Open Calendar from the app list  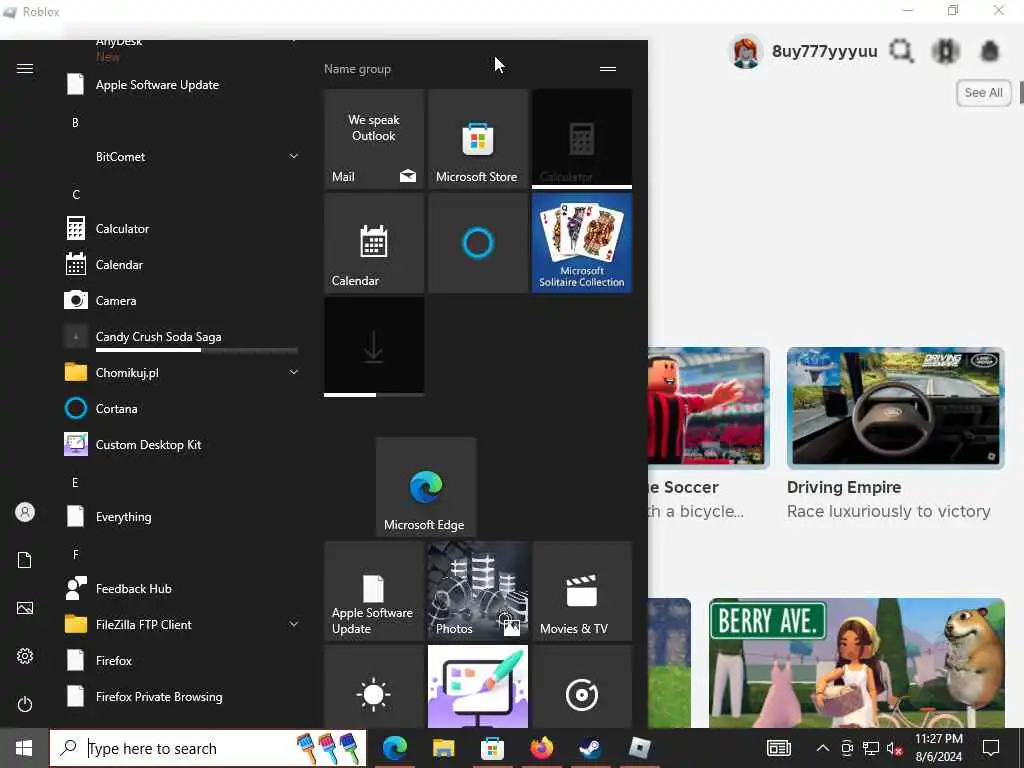coord(183,264)
